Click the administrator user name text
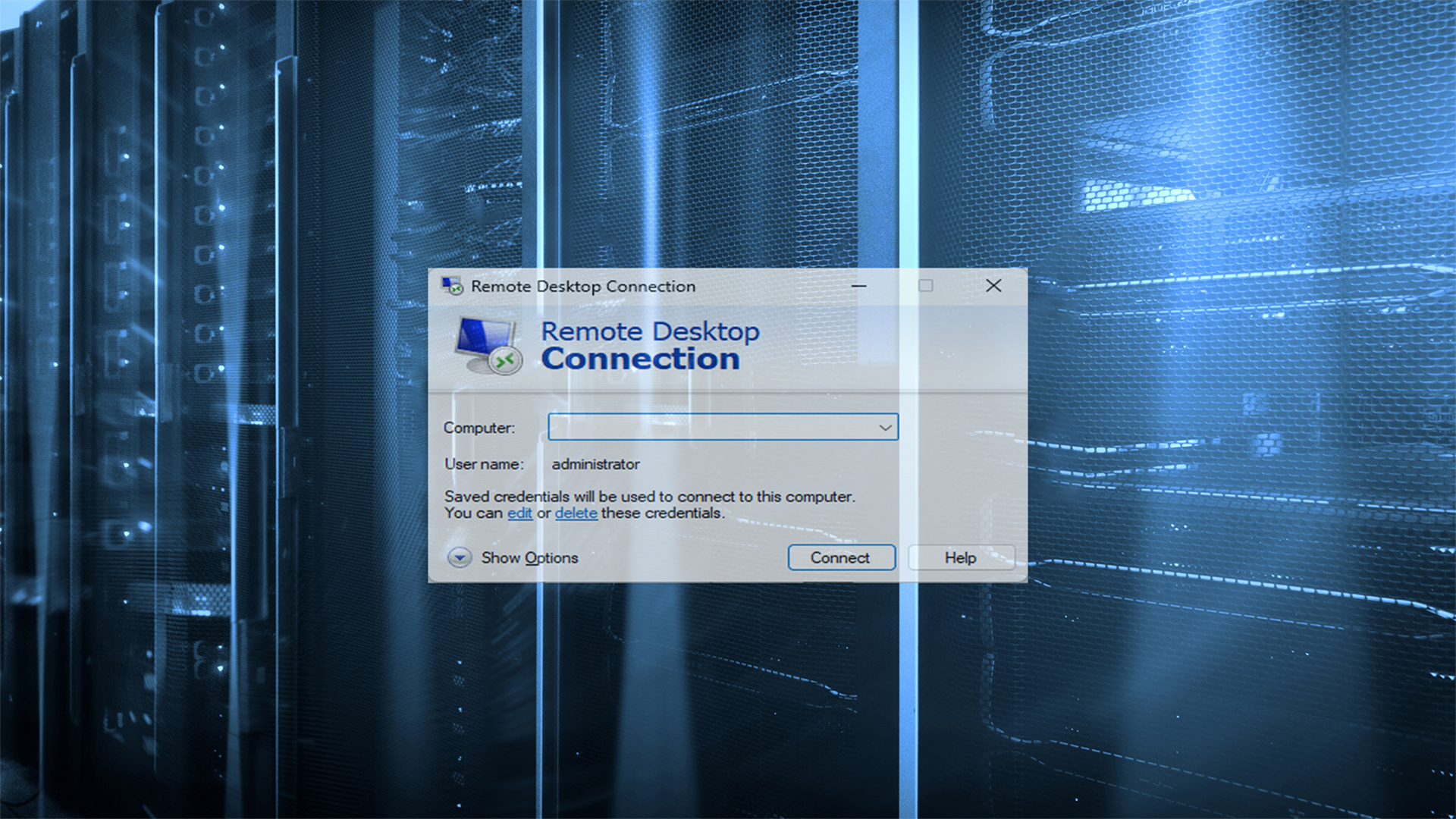The height and width of the screenshot is (819, 1456). pos(595,464)
